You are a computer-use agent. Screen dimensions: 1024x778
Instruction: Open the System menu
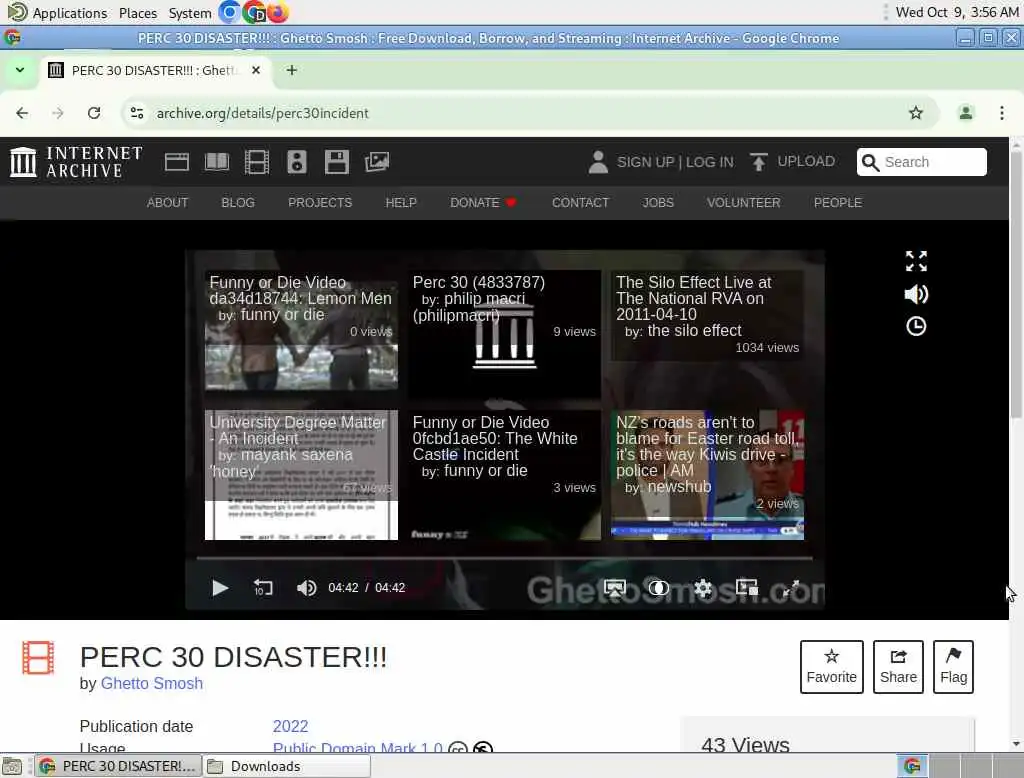point(189,13)
